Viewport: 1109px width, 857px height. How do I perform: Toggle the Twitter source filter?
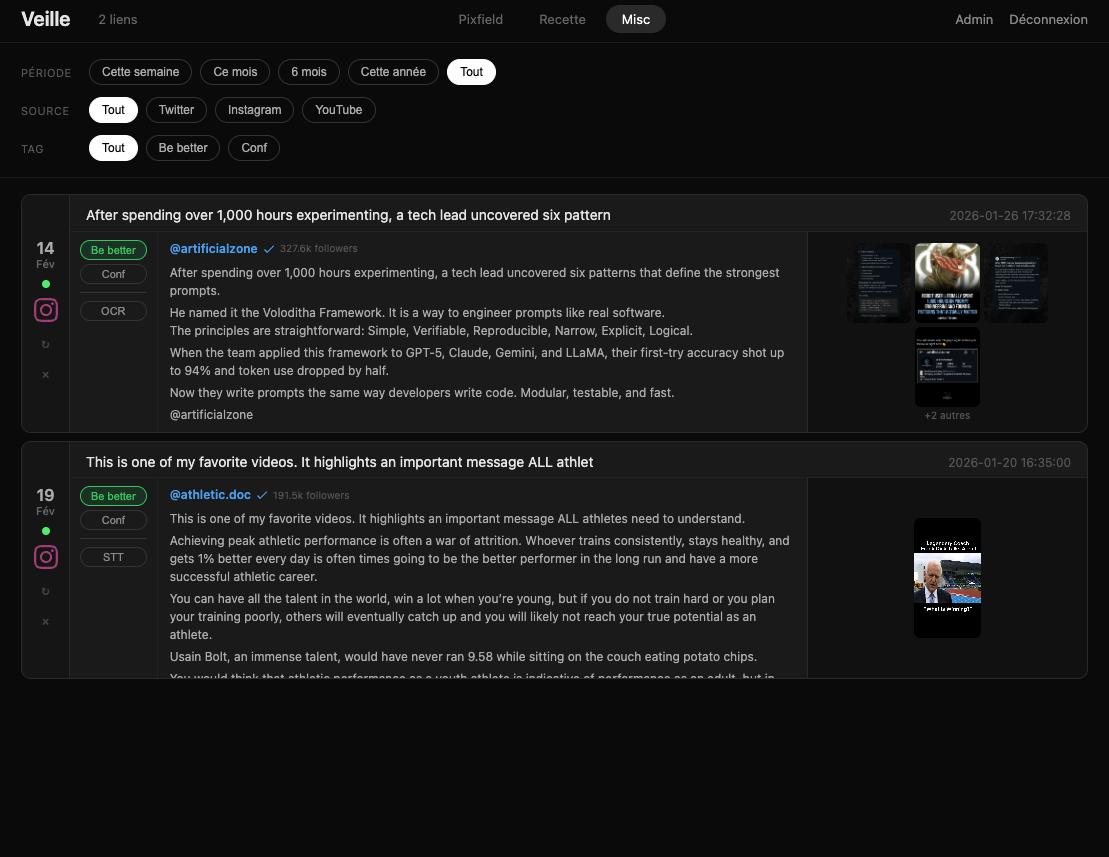[176, 110]
